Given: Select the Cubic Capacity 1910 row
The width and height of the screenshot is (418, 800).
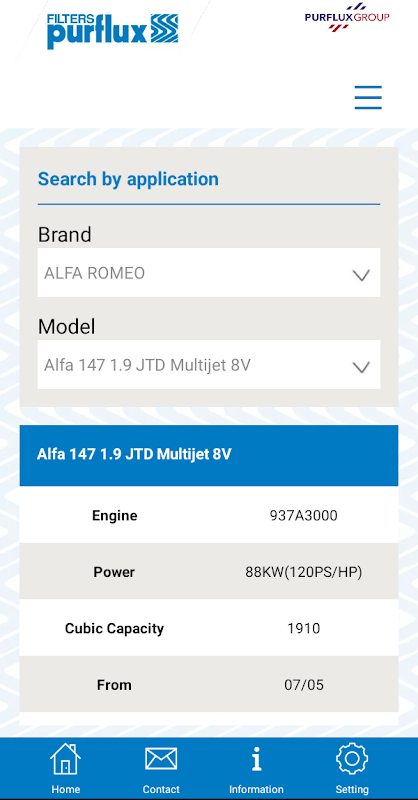Looking at the screenshot, I should pyautogui.click(x=209, y=628).
